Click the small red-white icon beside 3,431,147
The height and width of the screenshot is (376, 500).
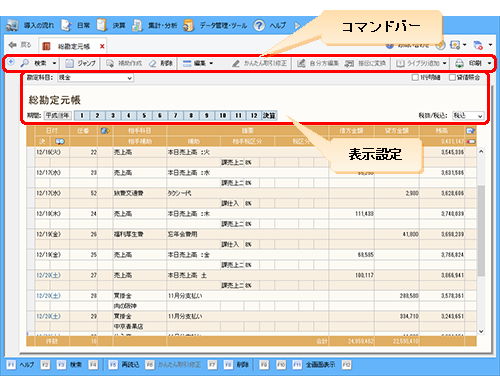click(471, 142)
